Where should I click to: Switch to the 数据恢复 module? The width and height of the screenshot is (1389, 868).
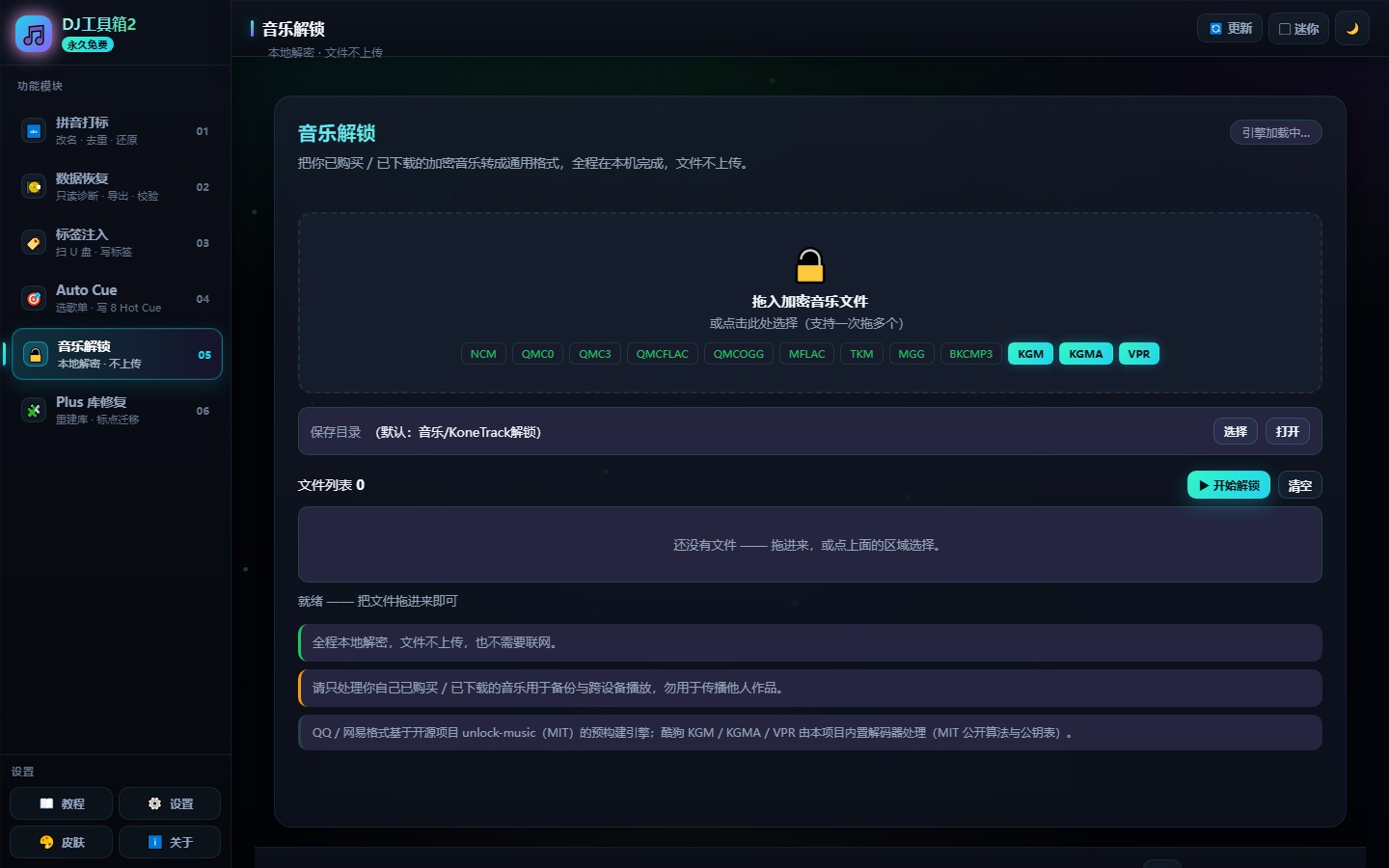(117, 187)
